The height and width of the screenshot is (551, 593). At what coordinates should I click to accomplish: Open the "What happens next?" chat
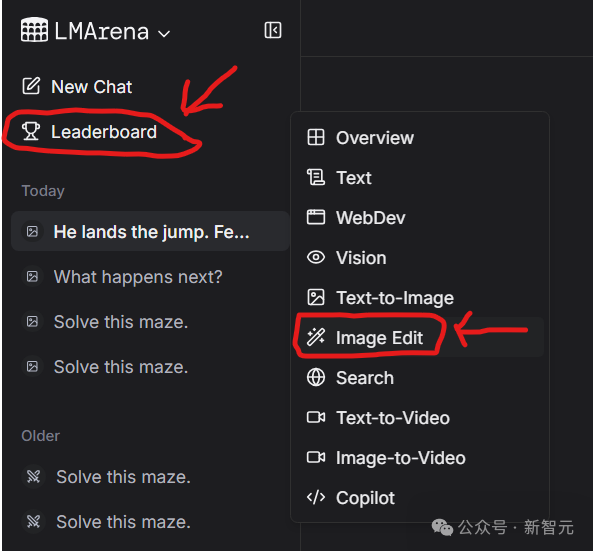151,276
